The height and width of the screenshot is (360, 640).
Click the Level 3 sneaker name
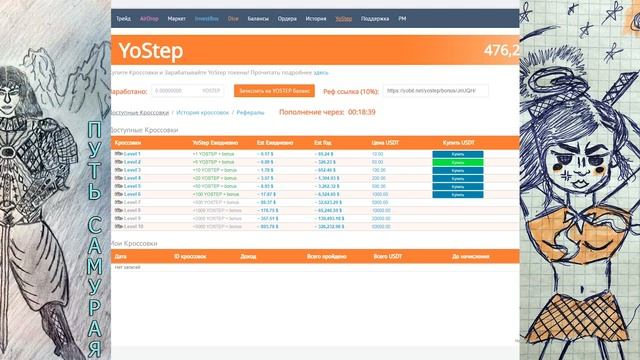pos(132,170)
